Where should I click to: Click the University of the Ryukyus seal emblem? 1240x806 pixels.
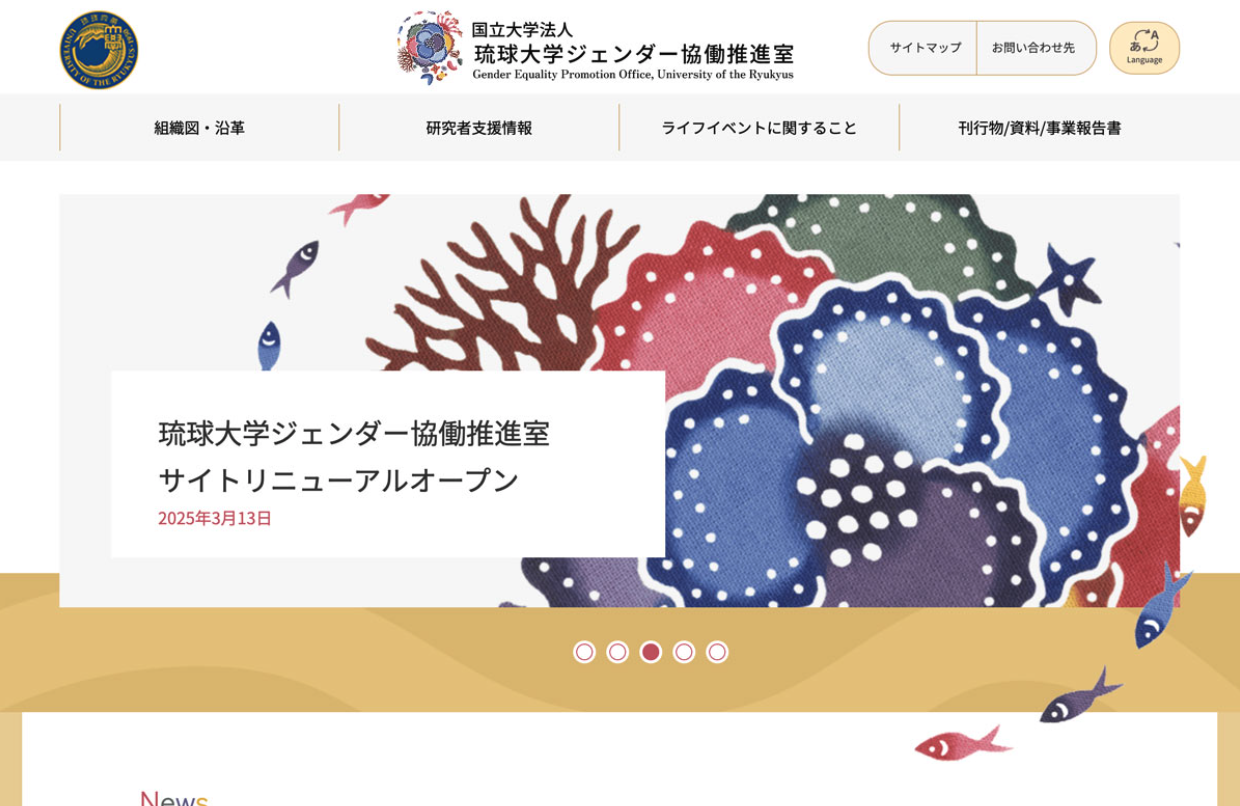99,50
